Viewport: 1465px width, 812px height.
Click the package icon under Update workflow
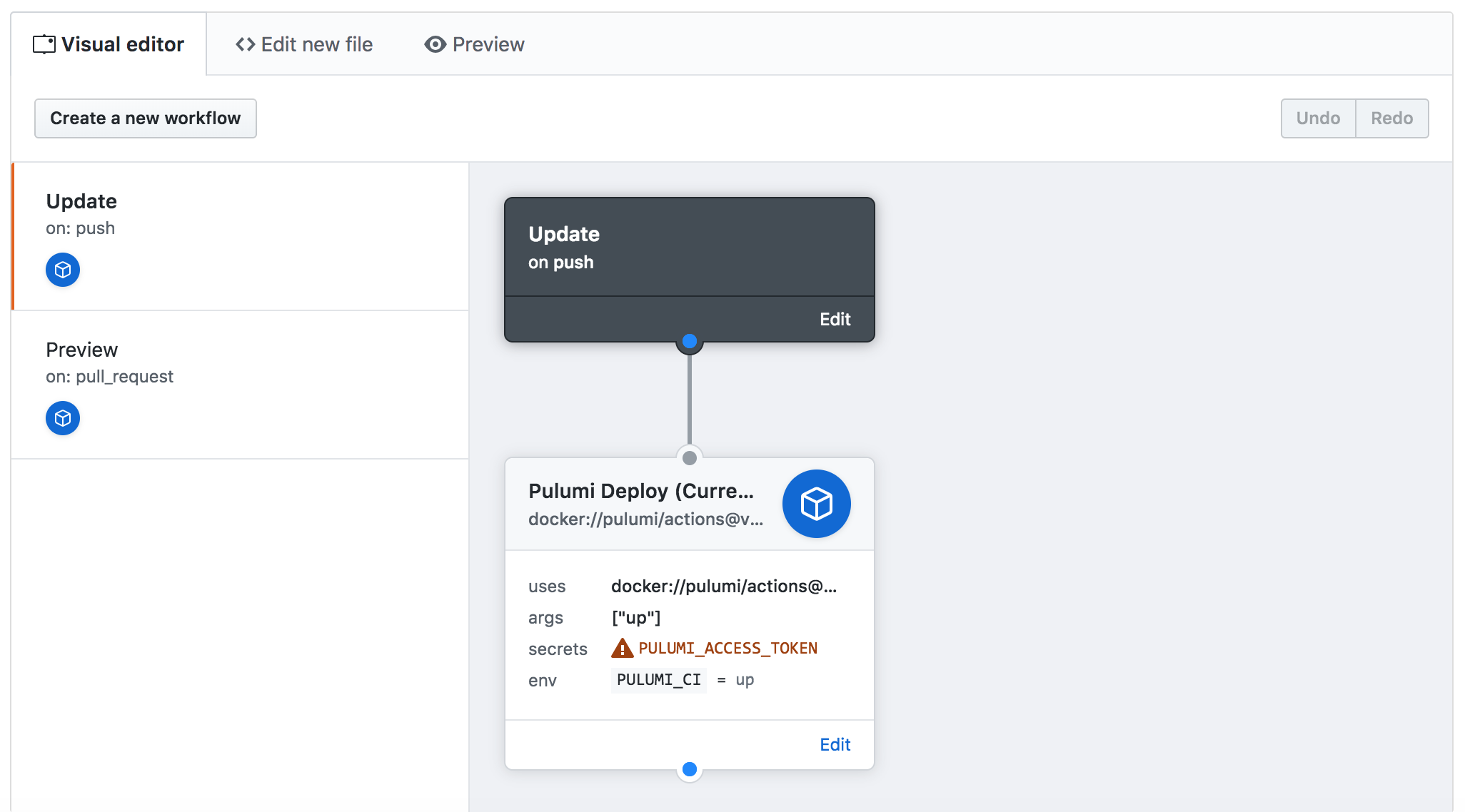tap(63, 270)
